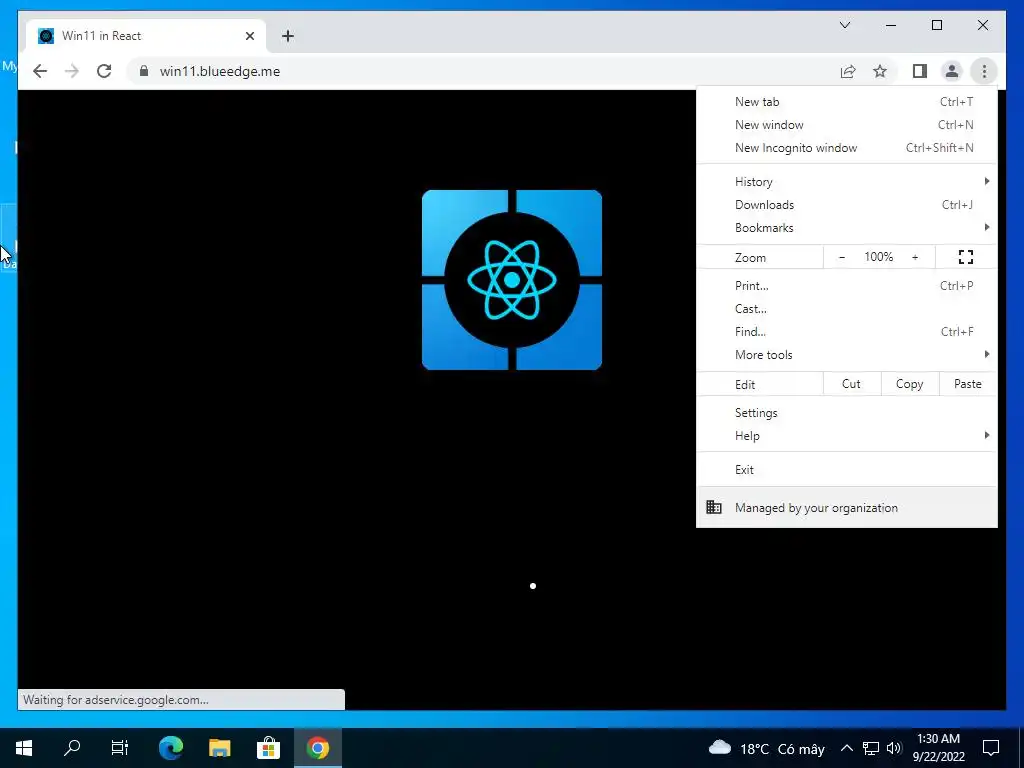This screenshot has height=768, width=1024.
Task: Click the fullscreen icon in Zoom row
Action: (965, 257)
